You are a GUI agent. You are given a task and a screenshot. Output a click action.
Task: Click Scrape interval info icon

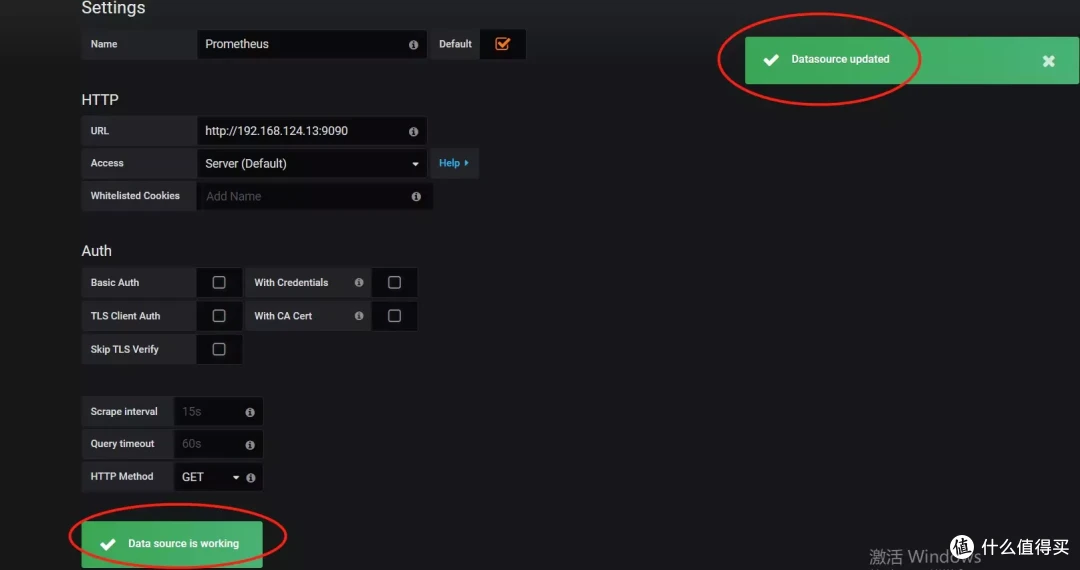pos(250,412)
